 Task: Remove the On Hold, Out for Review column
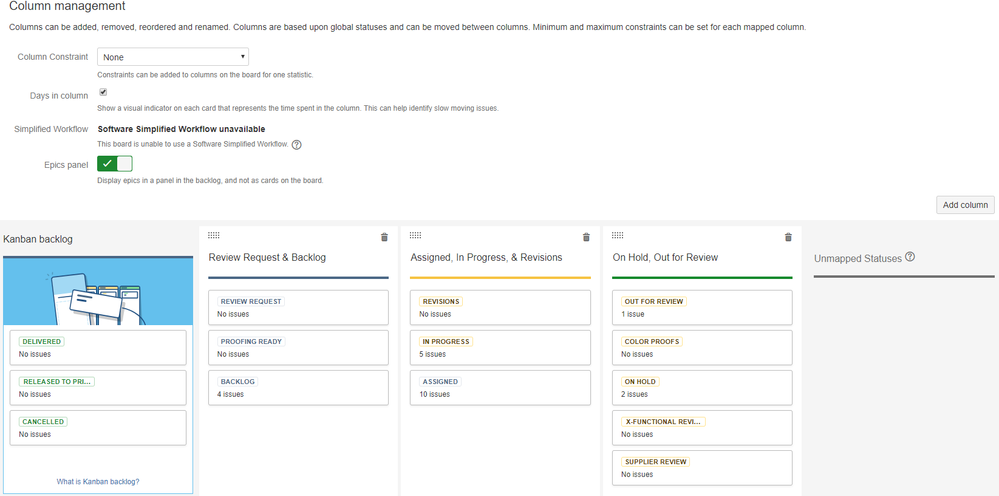(x=788, y=237)
